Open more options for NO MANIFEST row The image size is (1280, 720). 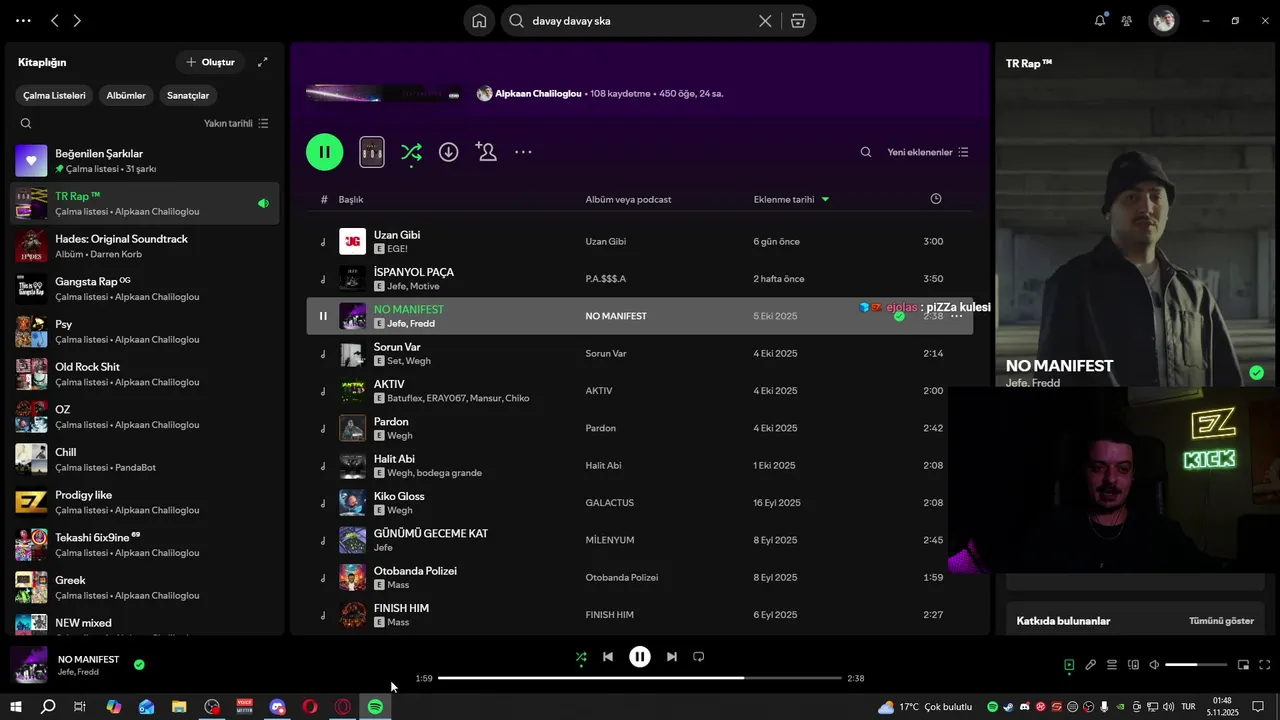point(957,316)
